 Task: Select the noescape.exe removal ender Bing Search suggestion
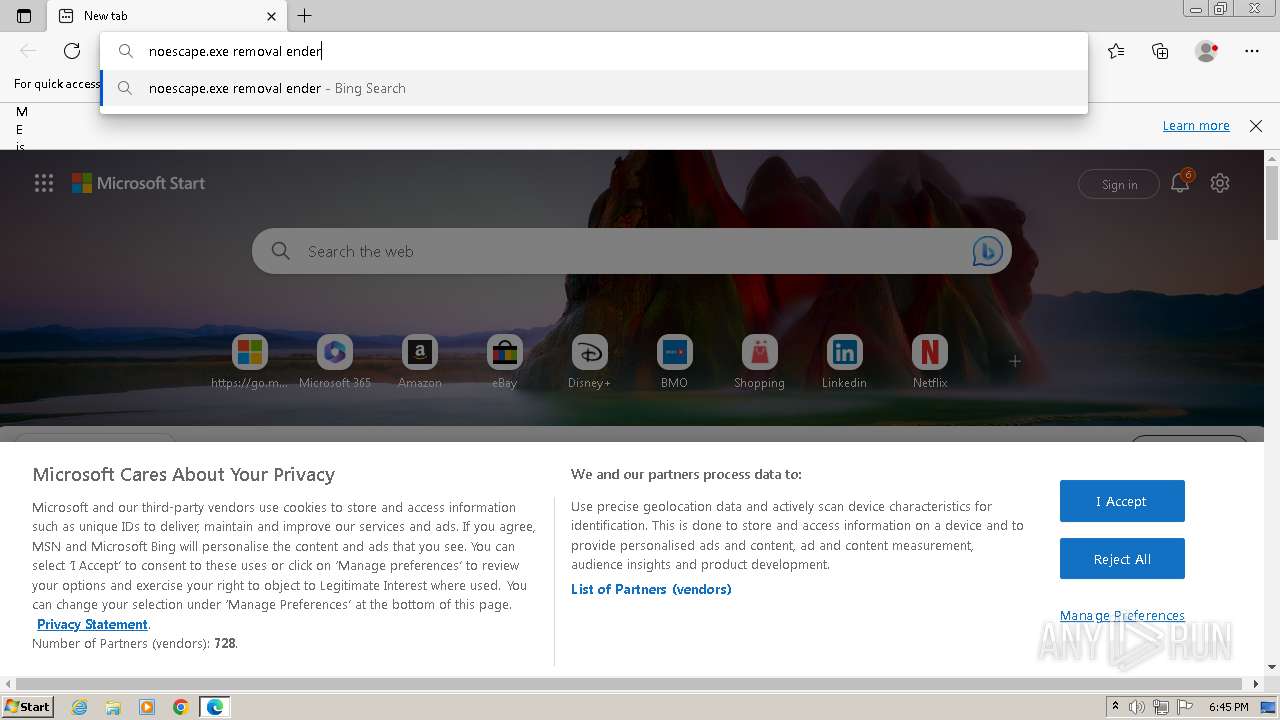593,88
